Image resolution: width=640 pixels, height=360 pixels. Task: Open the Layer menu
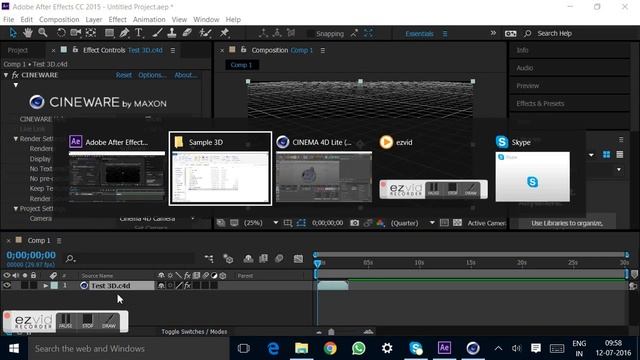click(93, 20)
